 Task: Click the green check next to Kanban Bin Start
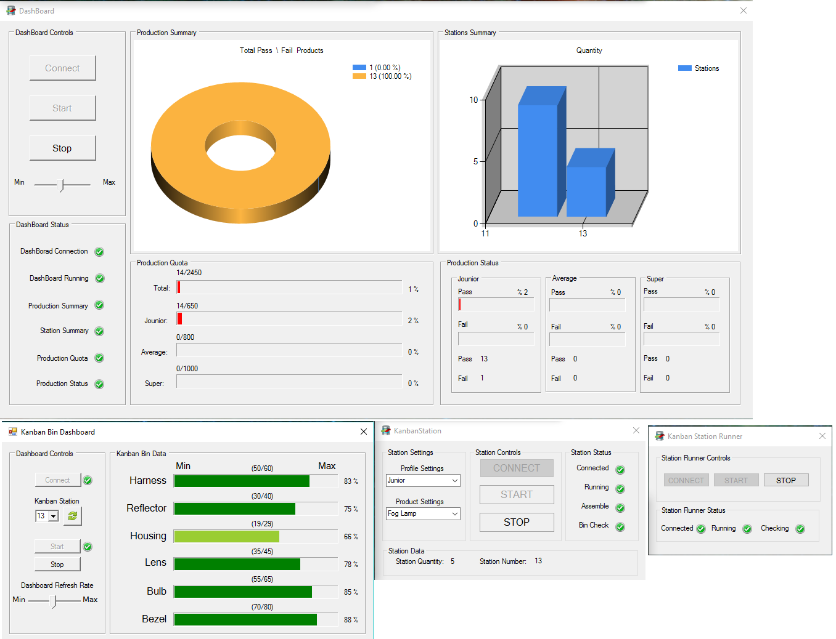[88, 547]
